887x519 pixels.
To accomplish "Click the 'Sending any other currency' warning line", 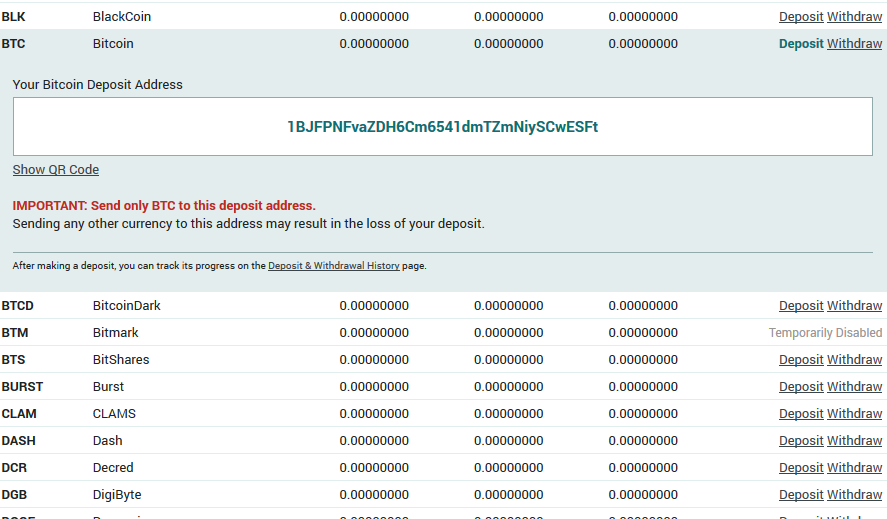I will tap(248, 224).
